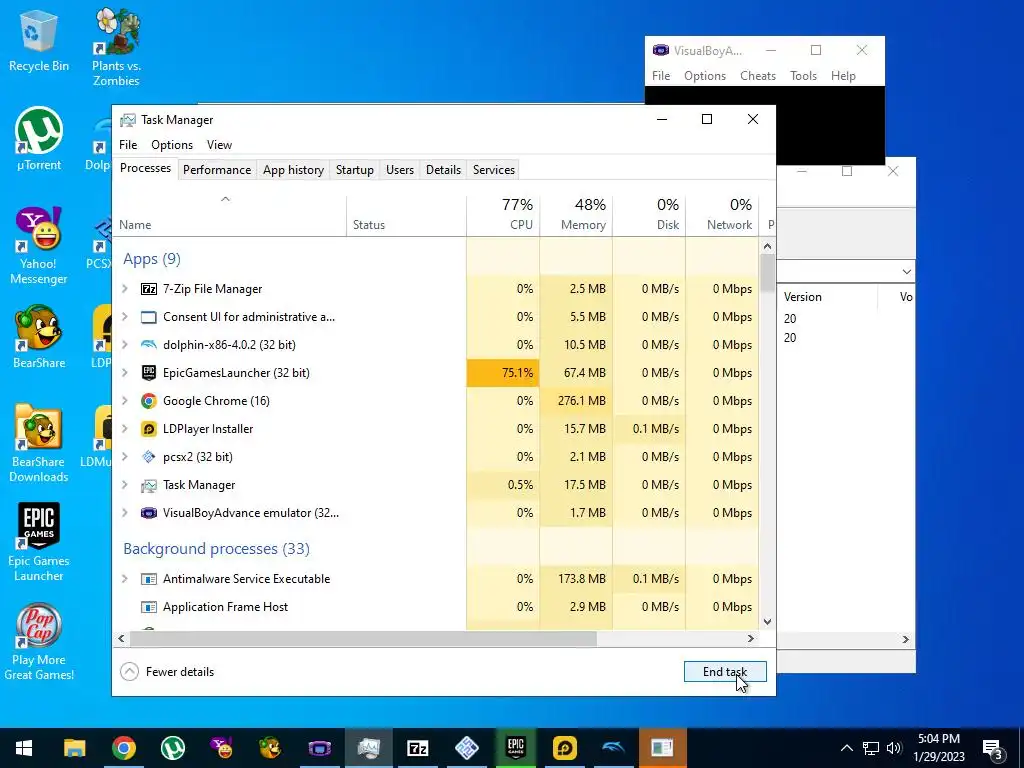Click the End task button
This screenshot has height=768, width=1024.
725,671
